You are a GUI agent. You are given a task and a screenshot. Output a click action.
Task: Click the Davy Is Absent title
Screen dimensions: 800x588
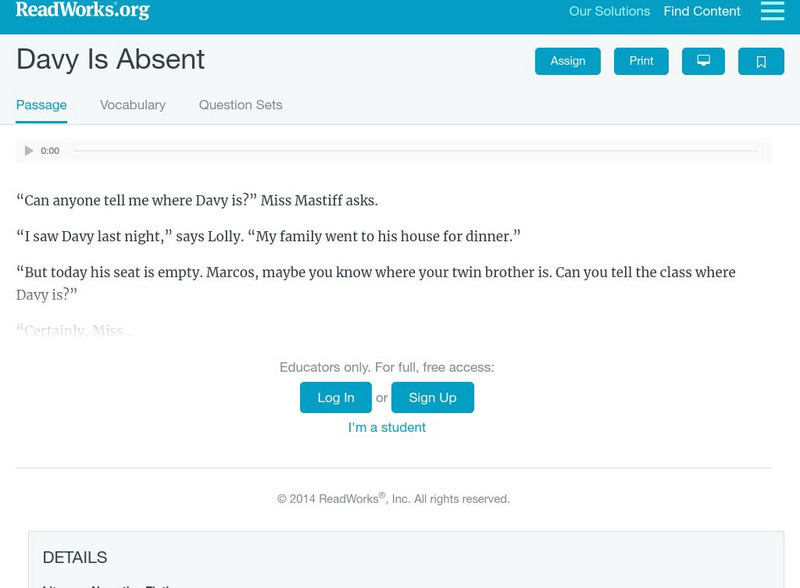[x=110, y=59]
